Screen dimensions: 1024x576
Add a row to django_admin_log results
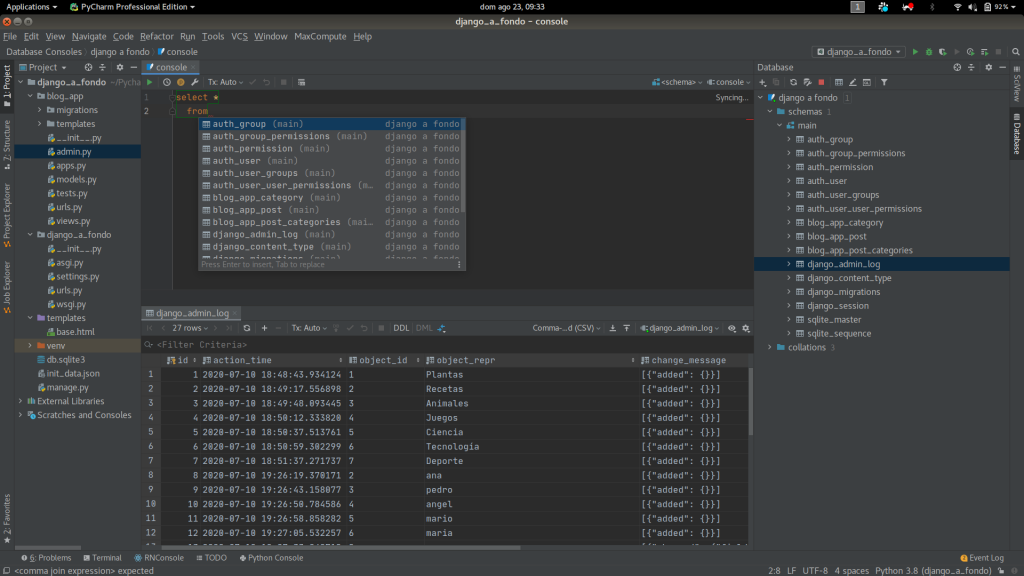point(264,328)
